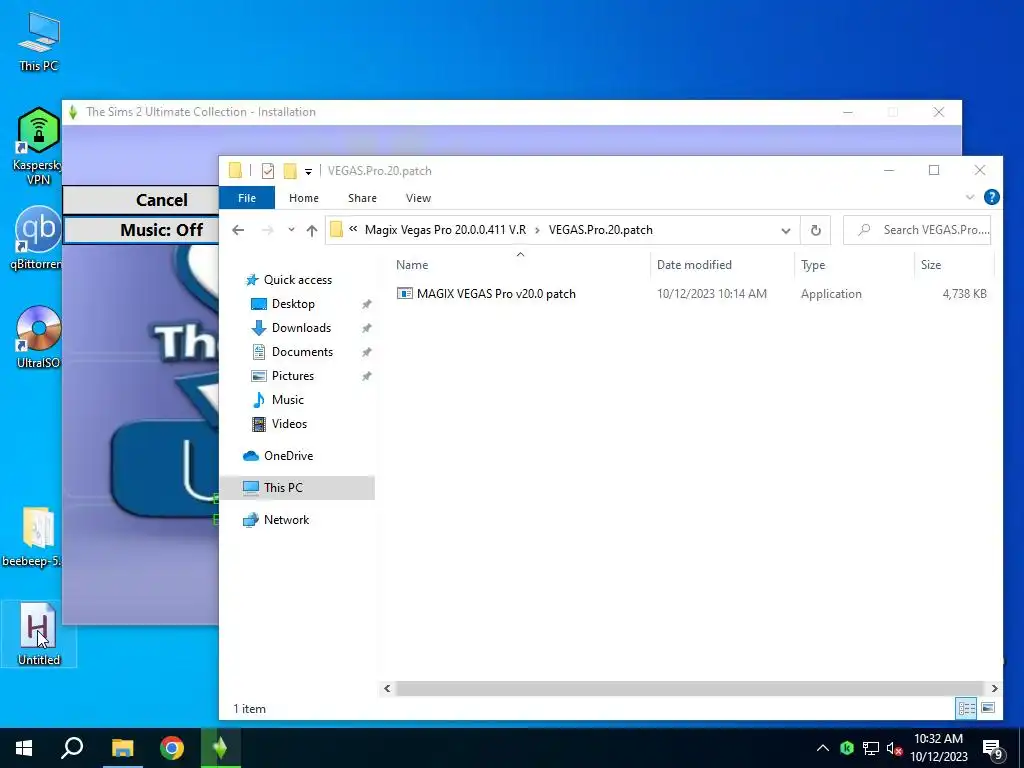The height and width of the screenshot is (768, 1024).
Task: Show hidden system tray icons
Action: [823, 748]
